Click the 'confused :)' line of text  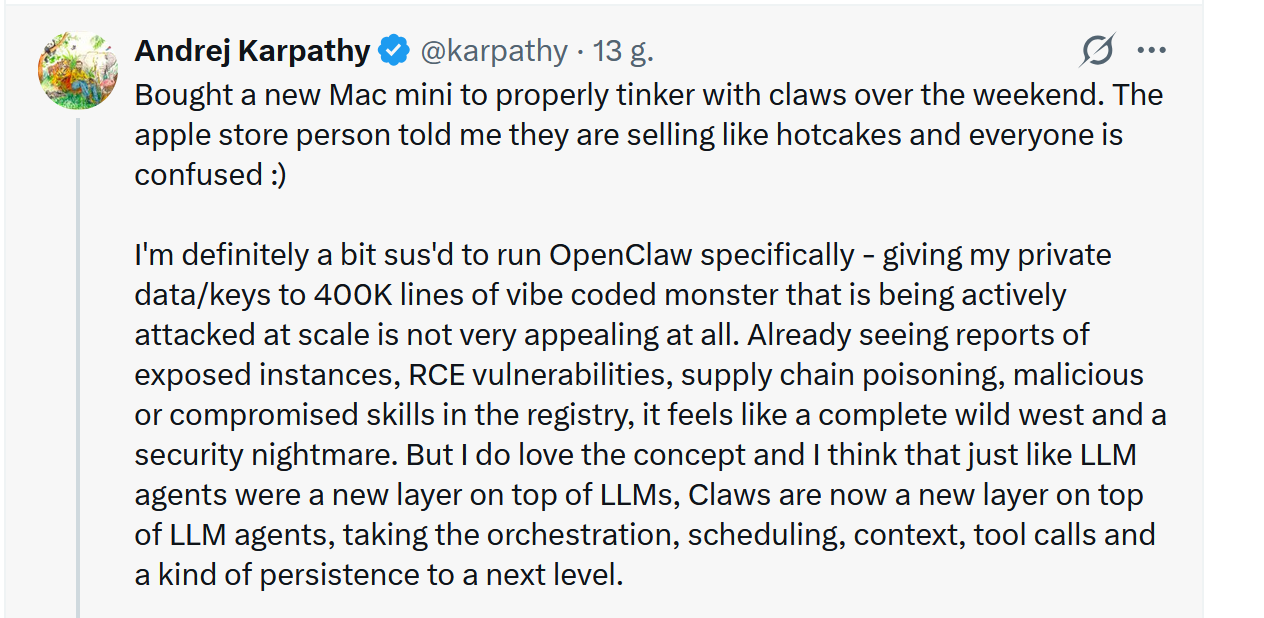(210, 175)
